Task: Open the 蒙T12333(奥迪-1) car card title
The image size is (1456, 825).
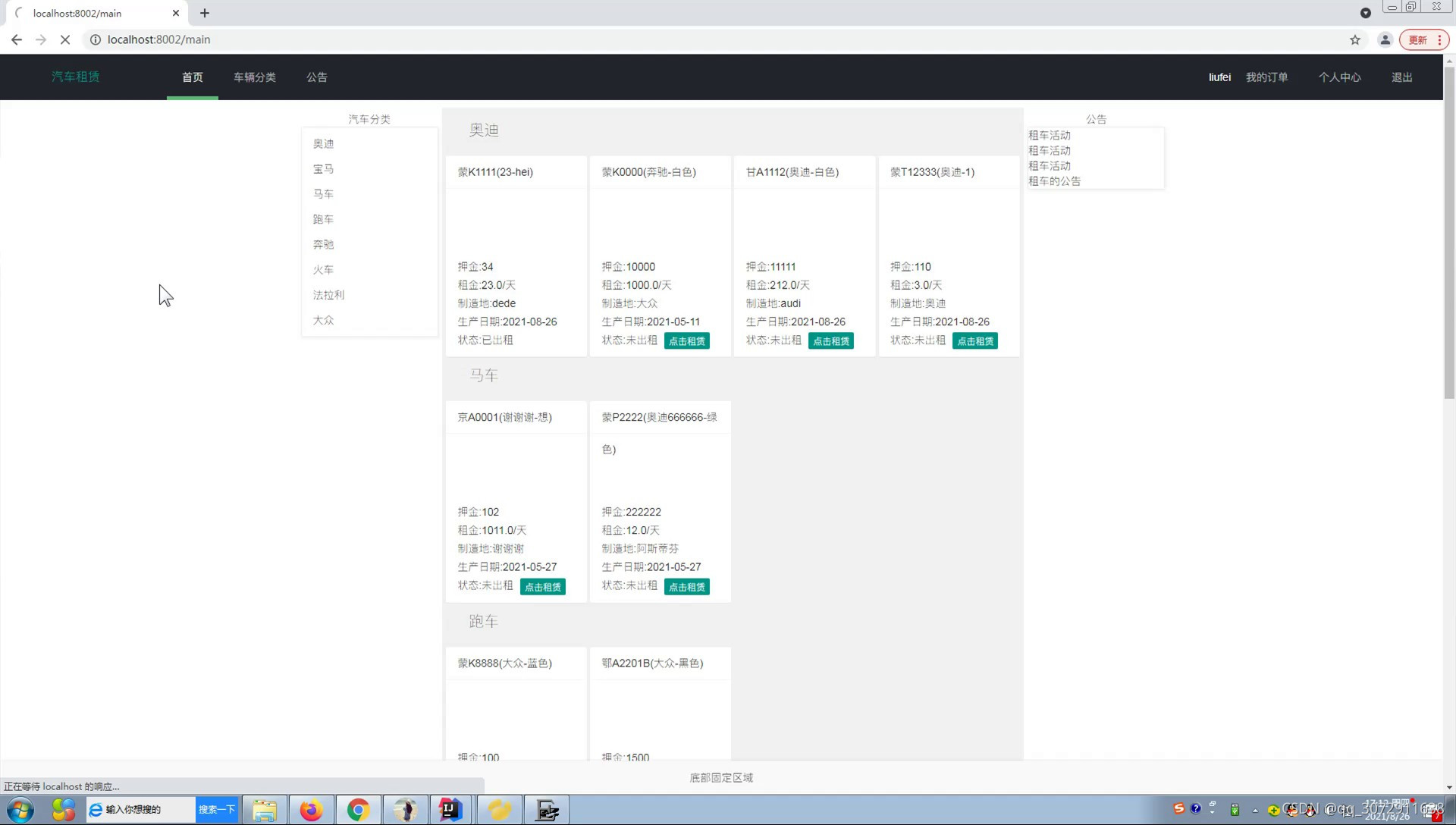Action: click(x=933, y=172)
